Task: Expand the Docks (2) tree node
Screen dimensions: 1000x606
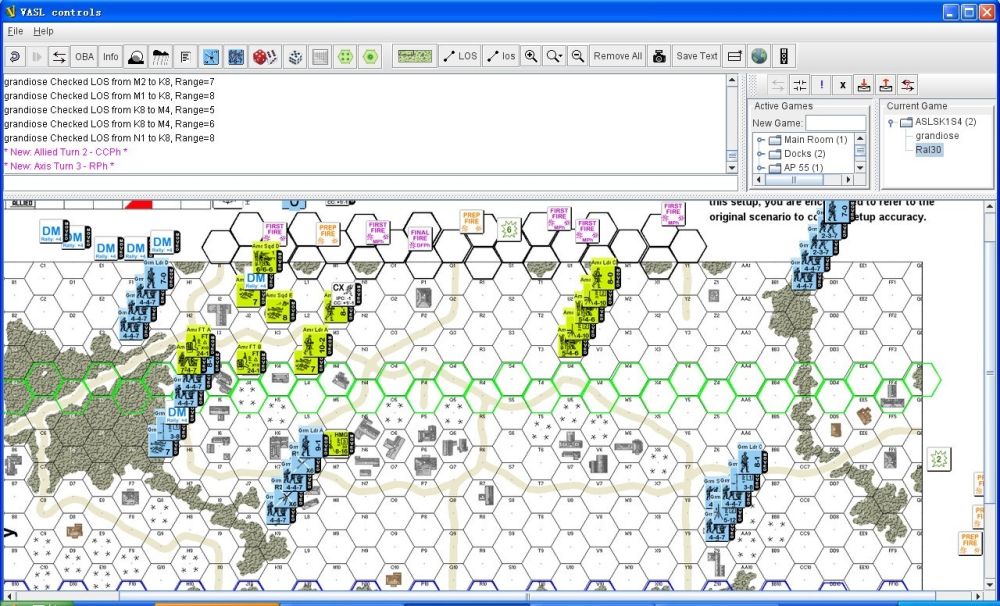Action: point(760,154)
